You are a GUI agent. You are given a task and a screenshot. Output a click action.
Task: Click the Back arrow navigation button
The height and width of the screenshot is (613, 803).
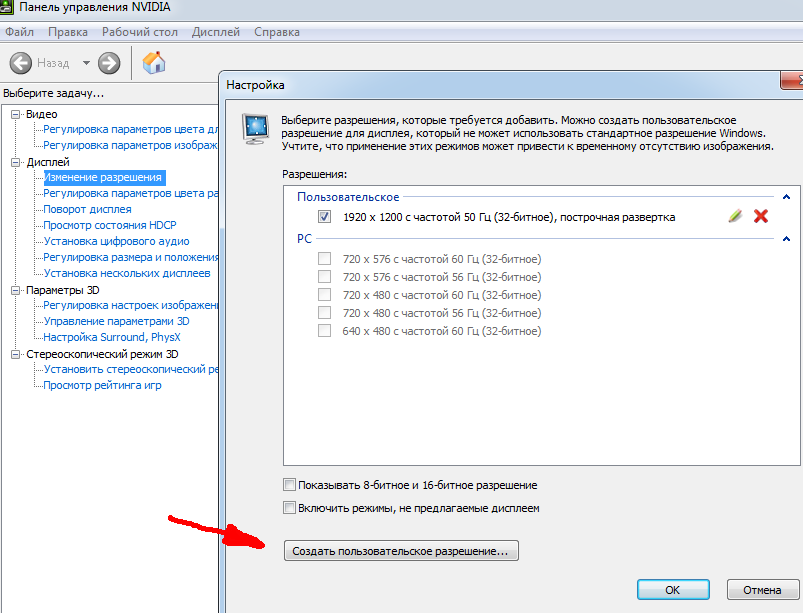click(23, 63)
